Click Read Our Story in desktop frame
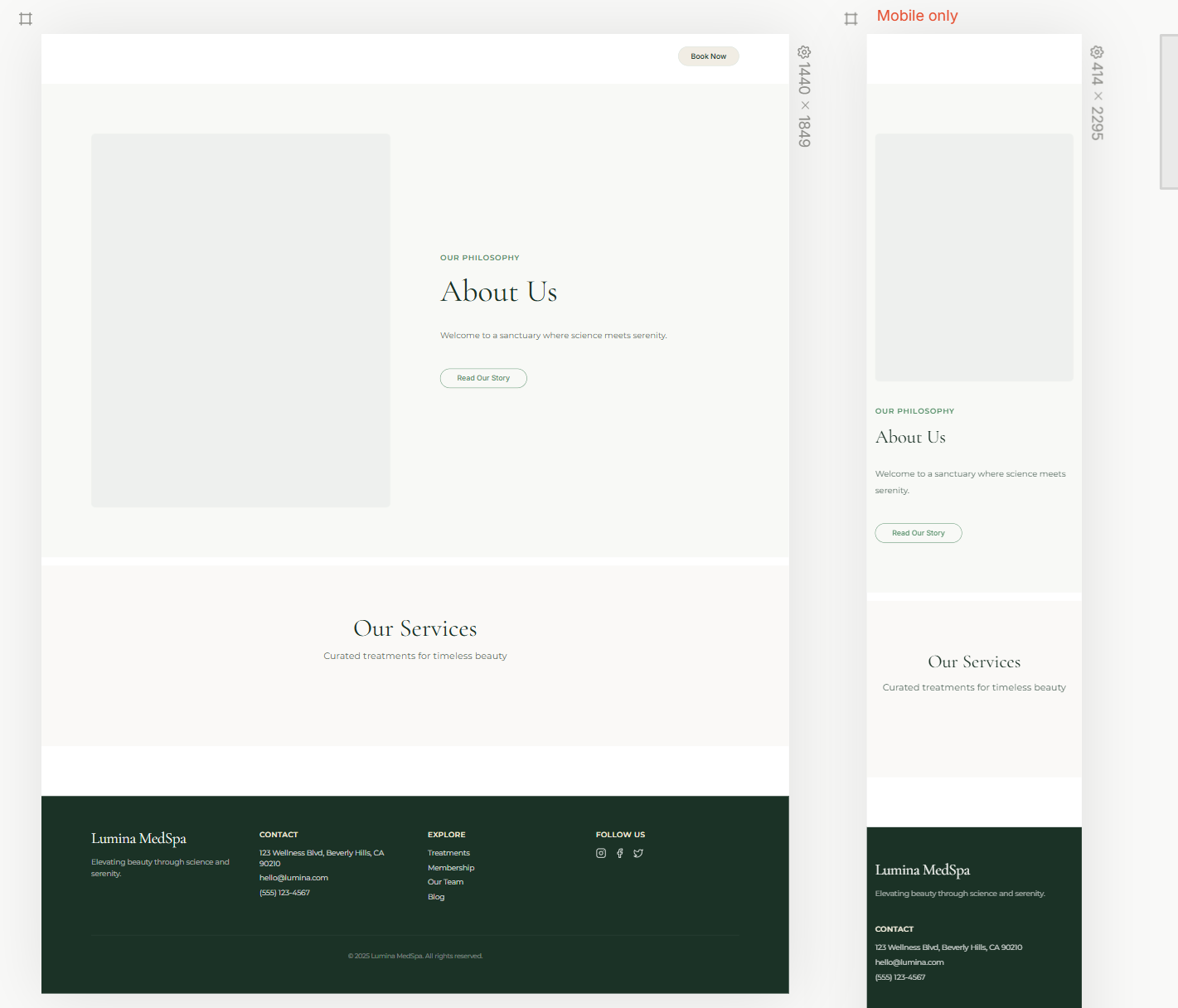1178x1008 pixels. click(x=483, y=378)
